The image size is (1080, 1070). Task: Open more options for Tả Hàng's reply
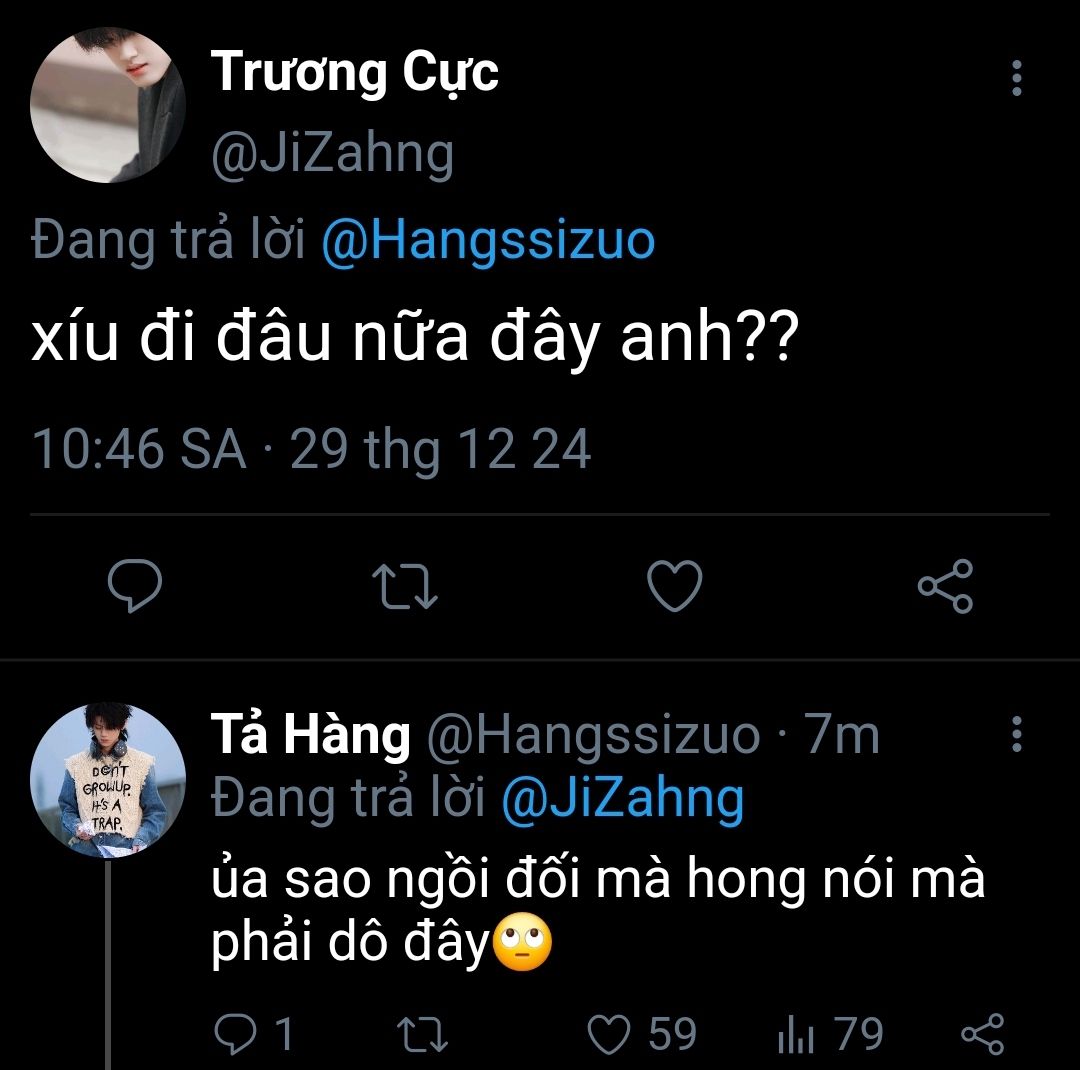[x=1017, y=735]
